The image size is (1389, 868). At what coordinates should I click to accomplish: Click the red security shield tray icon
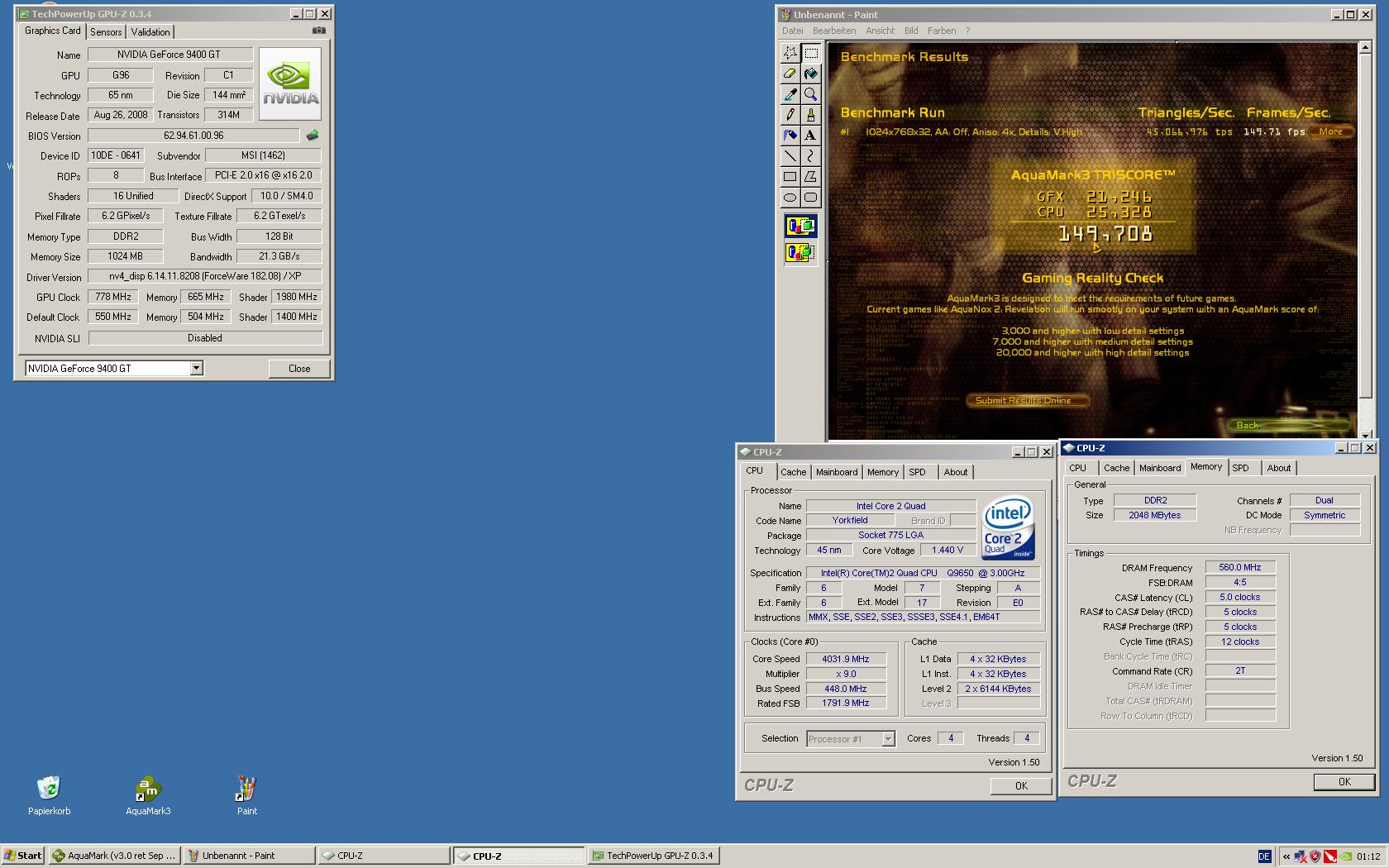1315,856
